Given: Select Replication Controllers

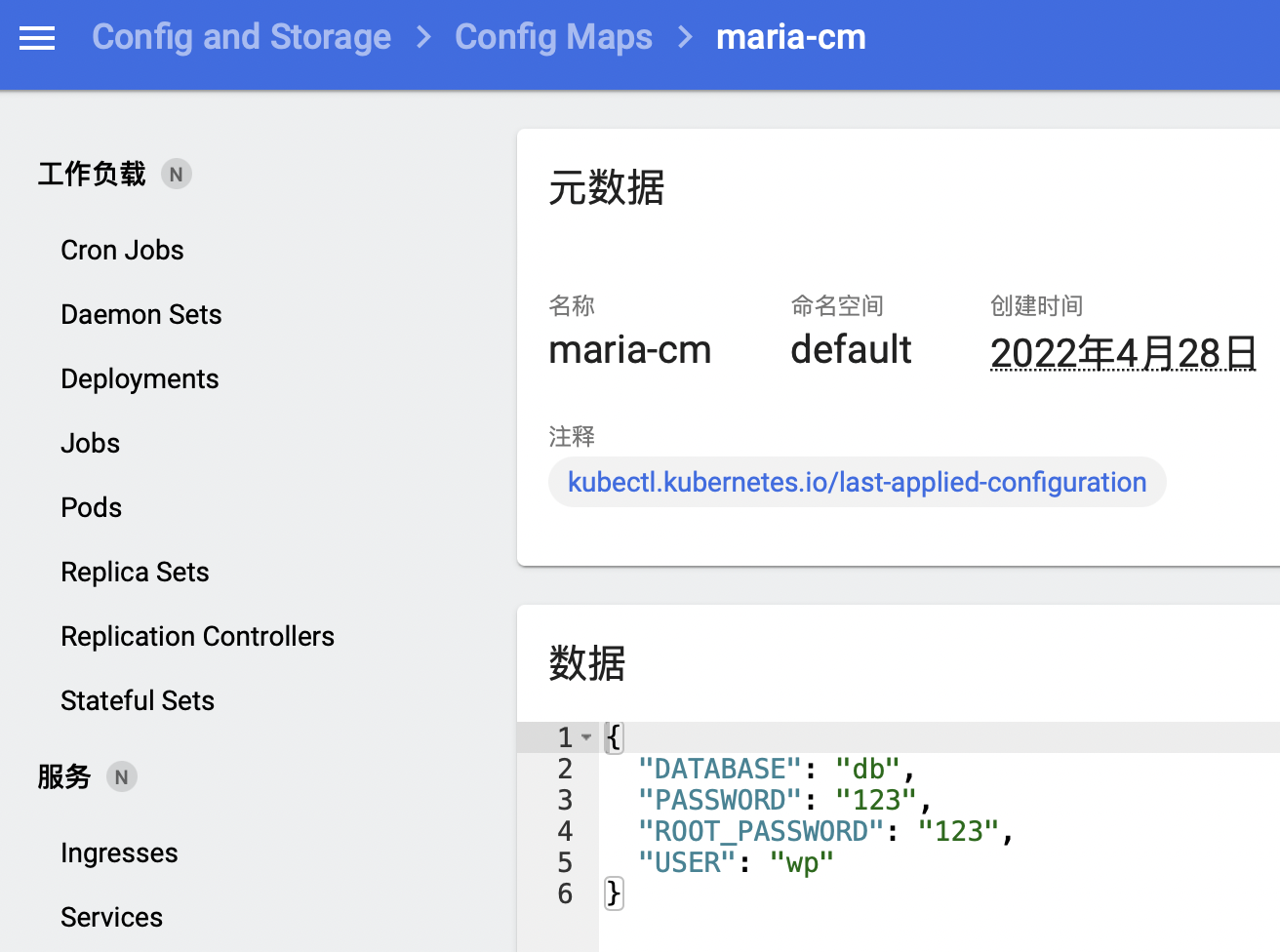Looking at the screenshot, I should 197,637.
